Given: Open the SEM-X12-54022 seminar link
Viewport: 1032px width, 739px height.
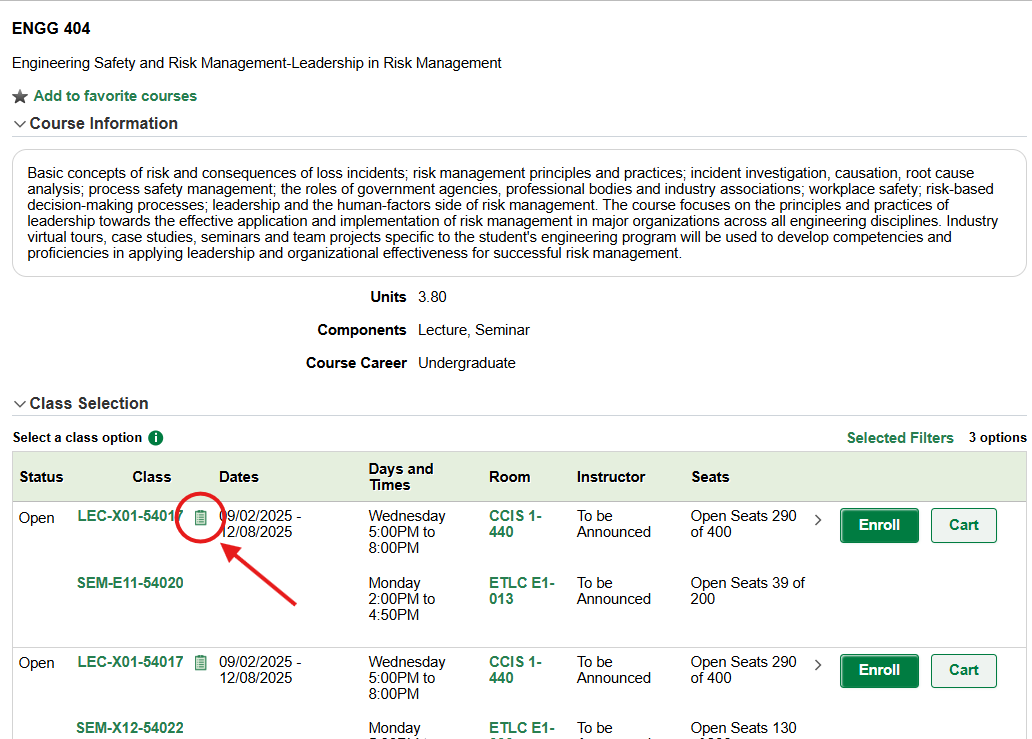Looking at the screenshot, I should [x=130, y=728].
